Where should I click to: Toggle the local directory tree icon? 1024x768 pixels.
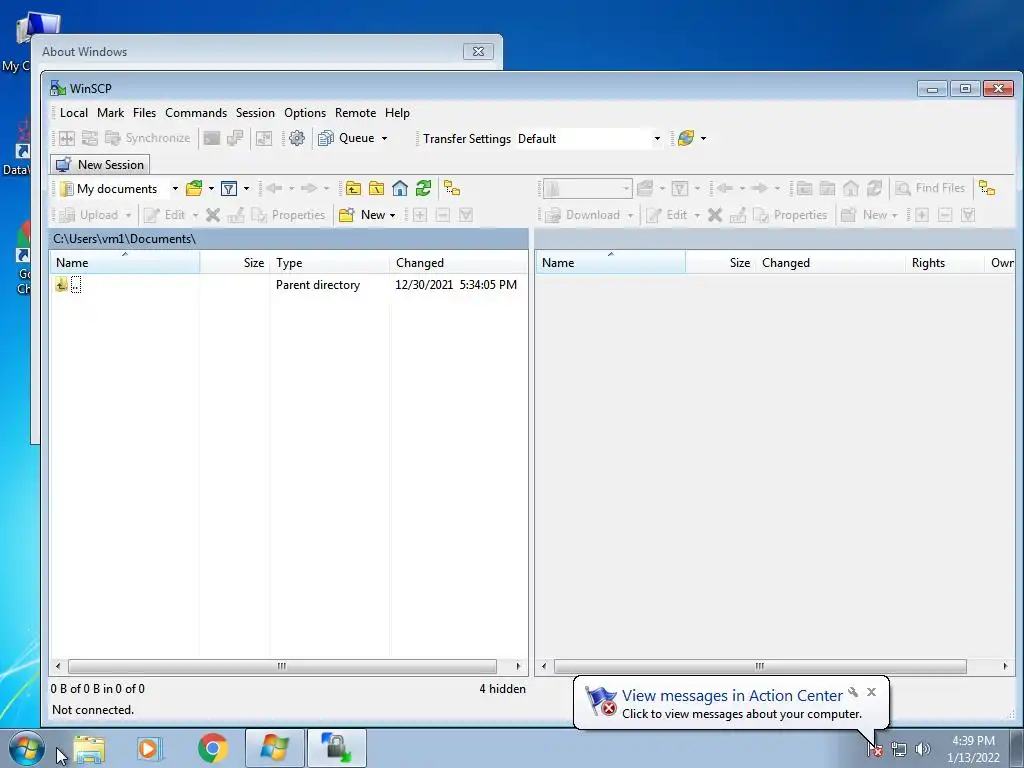[x=452, y=189]
